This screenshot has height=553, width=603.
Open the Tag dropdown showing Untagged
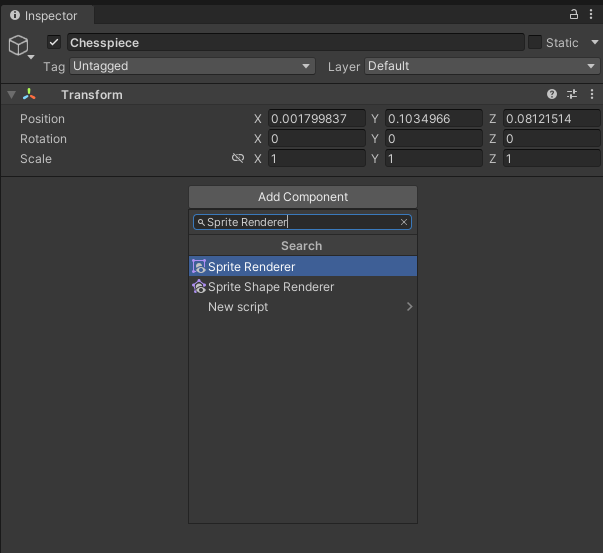tap(192, 66)
